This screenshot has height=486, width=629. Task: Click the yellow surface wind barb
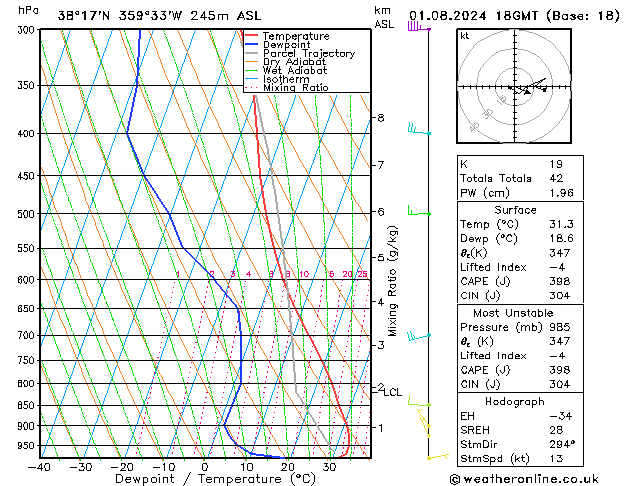tap(438, 456)
